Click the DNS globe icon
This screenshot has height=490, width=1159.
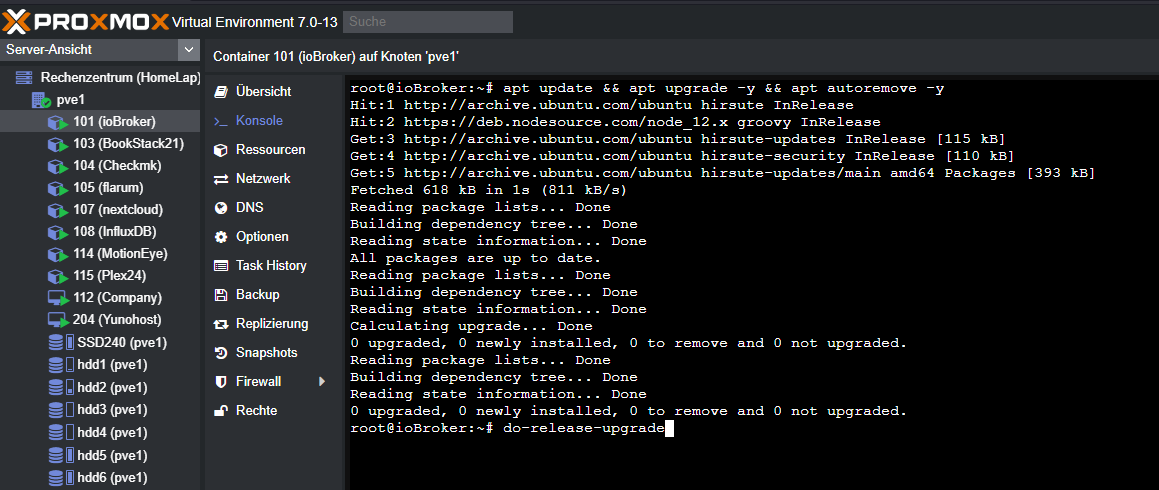(x=220, y=208)
